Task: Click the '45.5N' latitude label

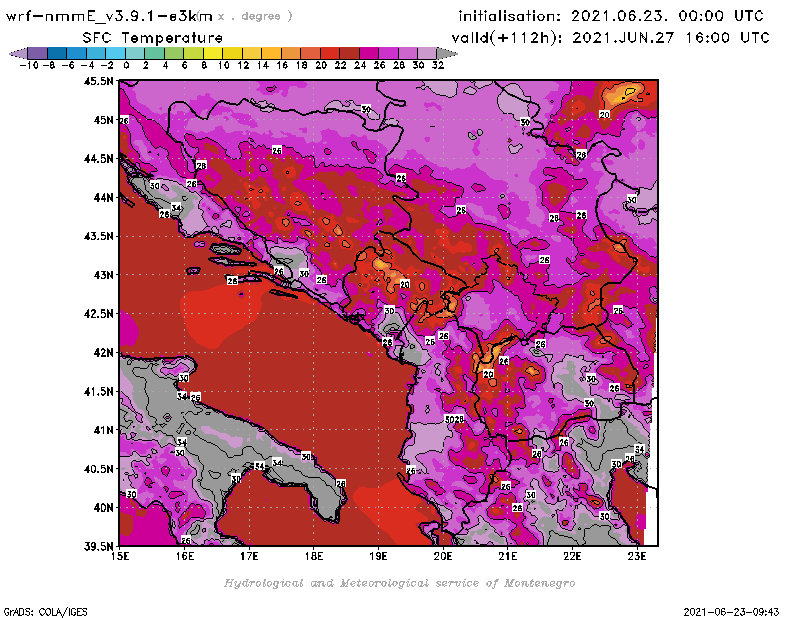Action: pos(98,81)
